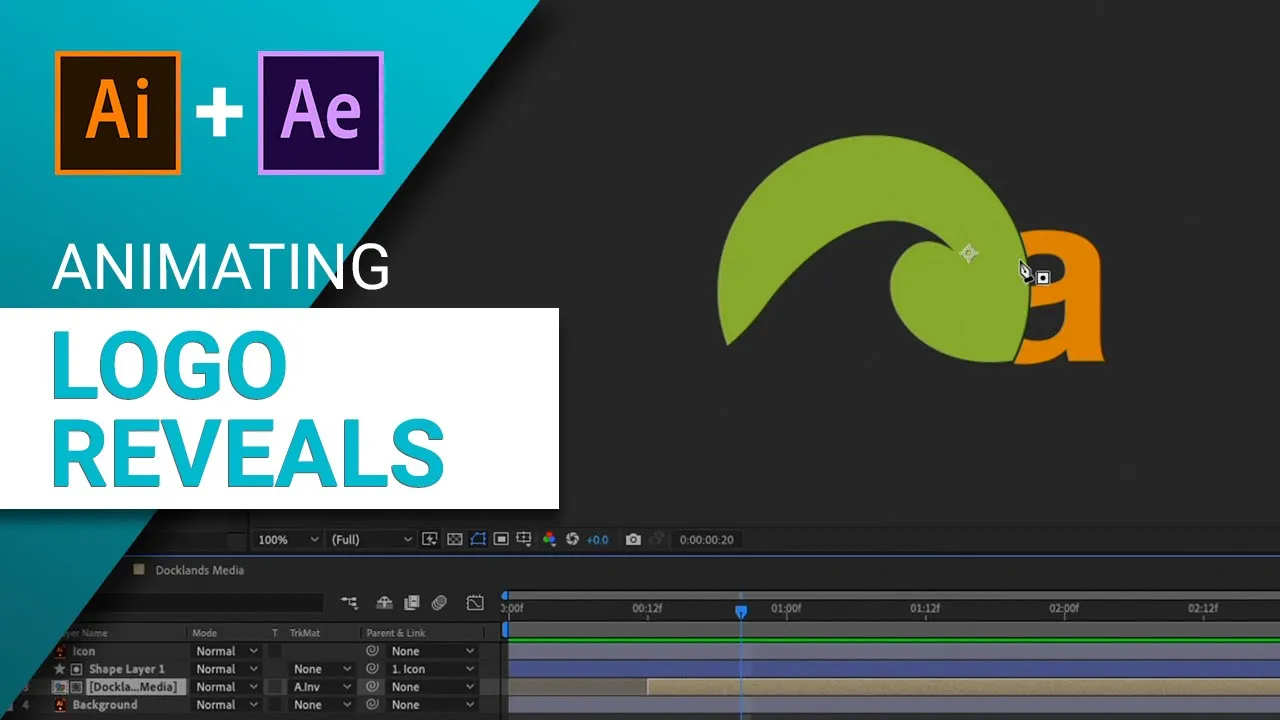Open the Mode dropdown for Icon layer
This screenshot has height=720, width=1280.
click(x=227, y=651)
